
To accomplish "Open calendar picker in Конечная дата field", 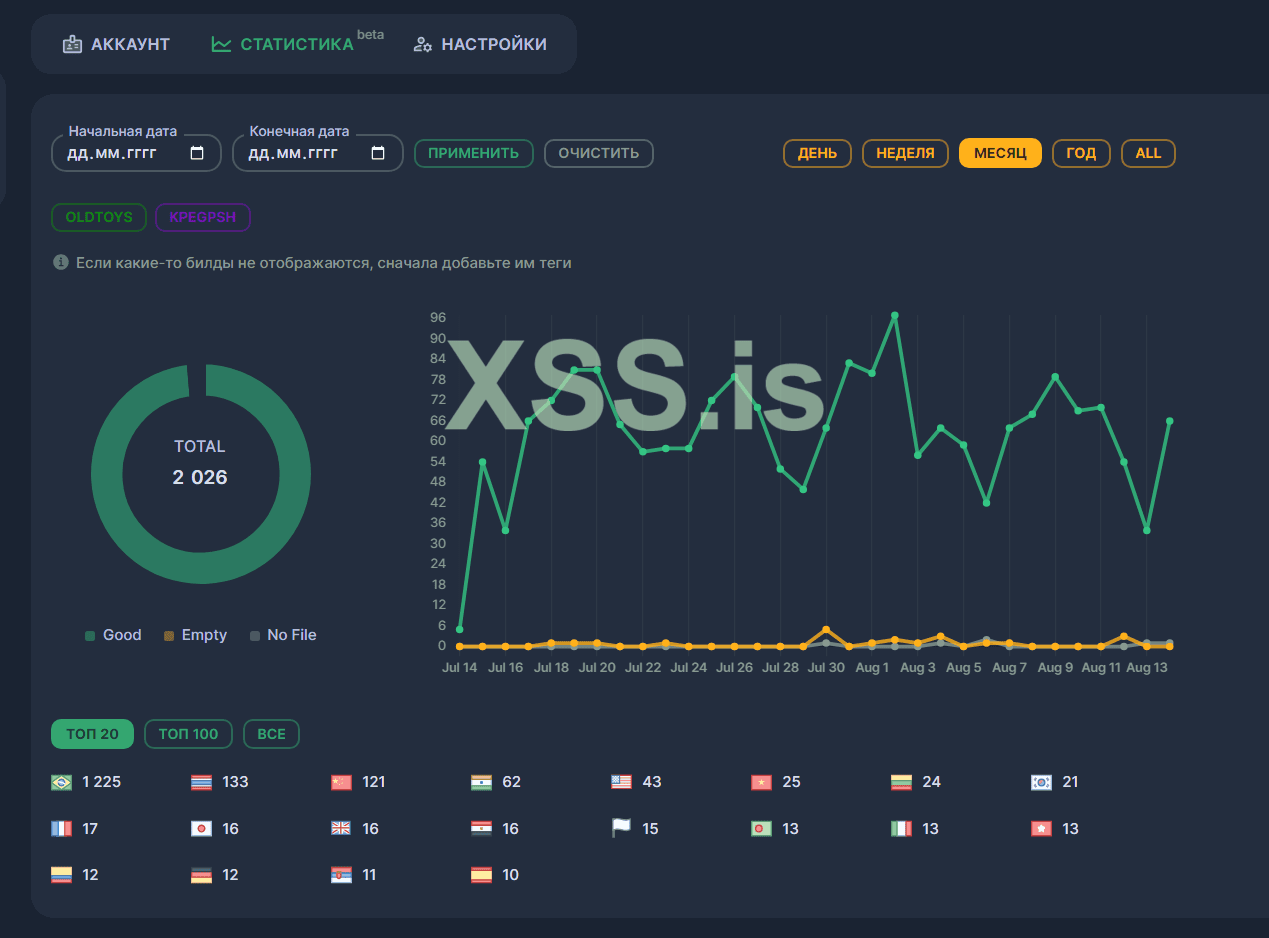I will (378, 153).
